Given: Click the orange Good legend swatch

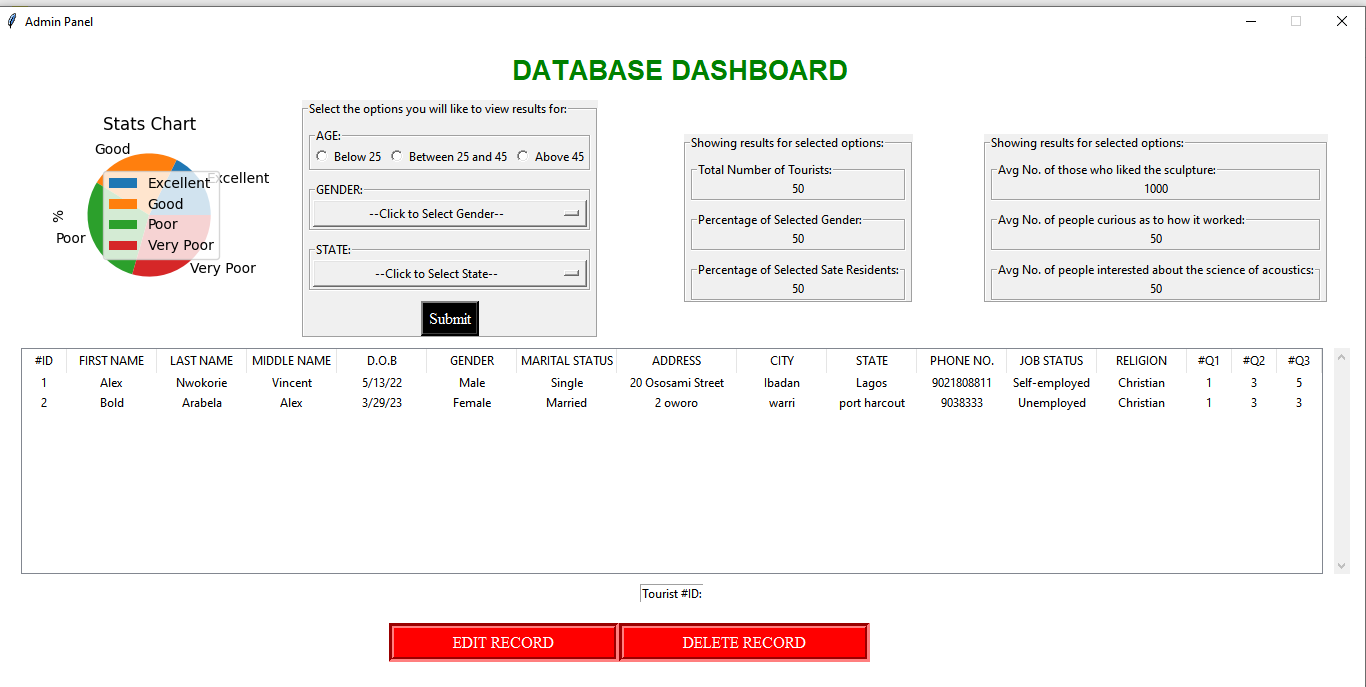Looking at the screenshot, I should (123, 204).
